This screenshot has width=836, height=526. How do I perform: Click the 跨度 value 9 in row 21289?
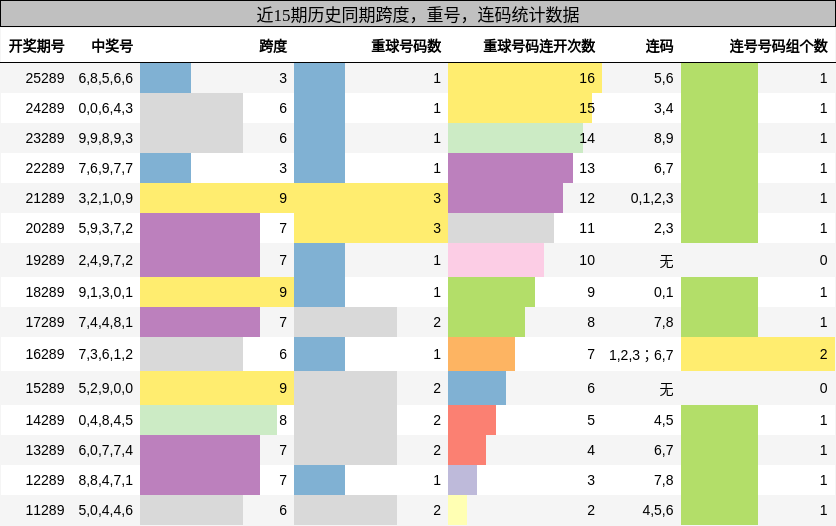tap(283, 198)
